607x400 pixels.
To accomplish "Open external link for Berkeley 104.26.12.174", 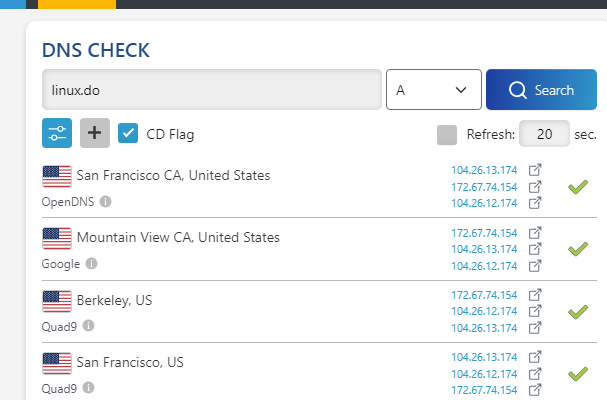I will click(535, 311).
